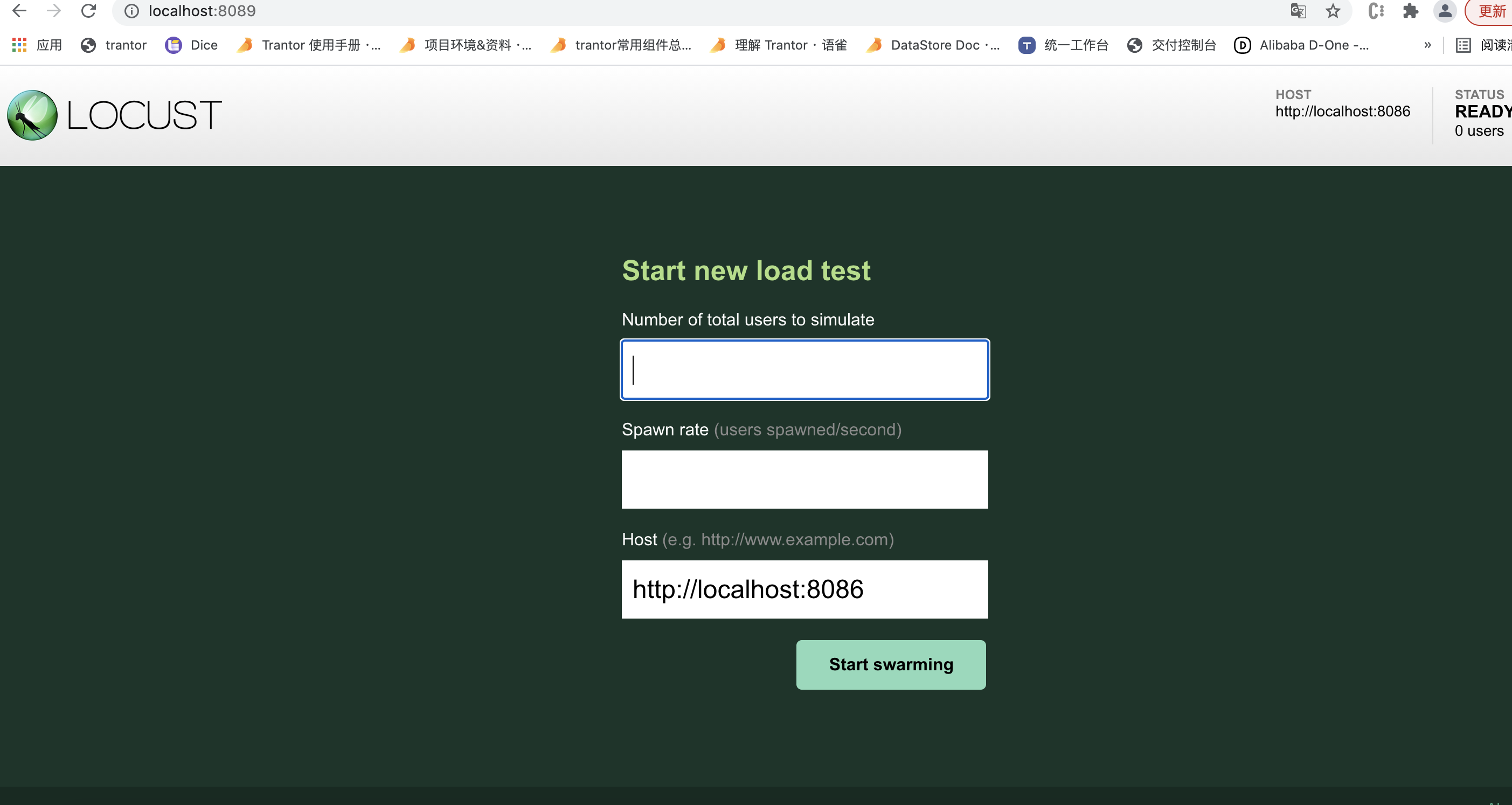Screen dimensions: 1512x805
Task: Click the Start swarming button
Action: click(891, 665)
